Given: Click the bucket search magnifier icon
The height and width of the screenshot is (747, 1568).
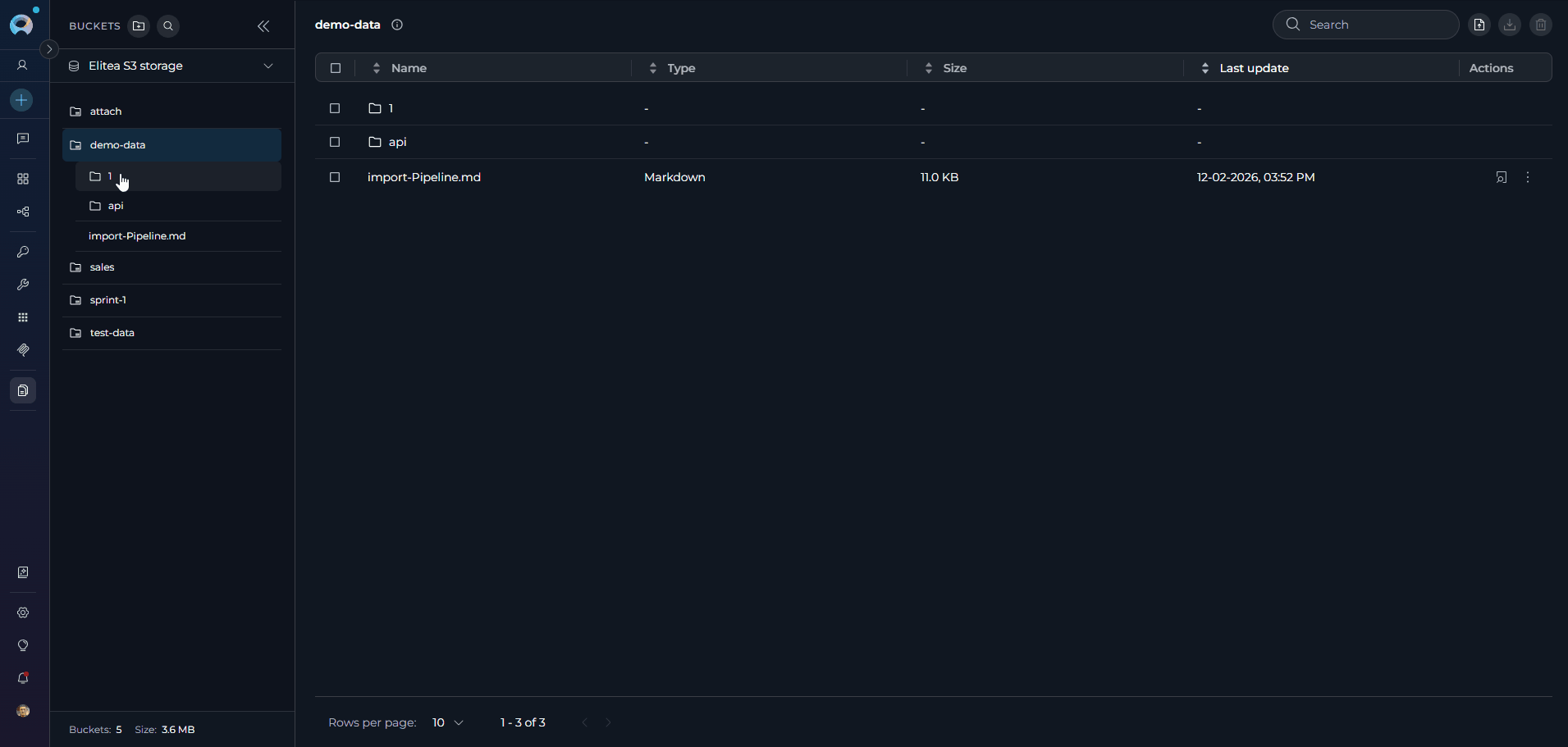Looking at the screenshot, I should click(x=167, y=25).
